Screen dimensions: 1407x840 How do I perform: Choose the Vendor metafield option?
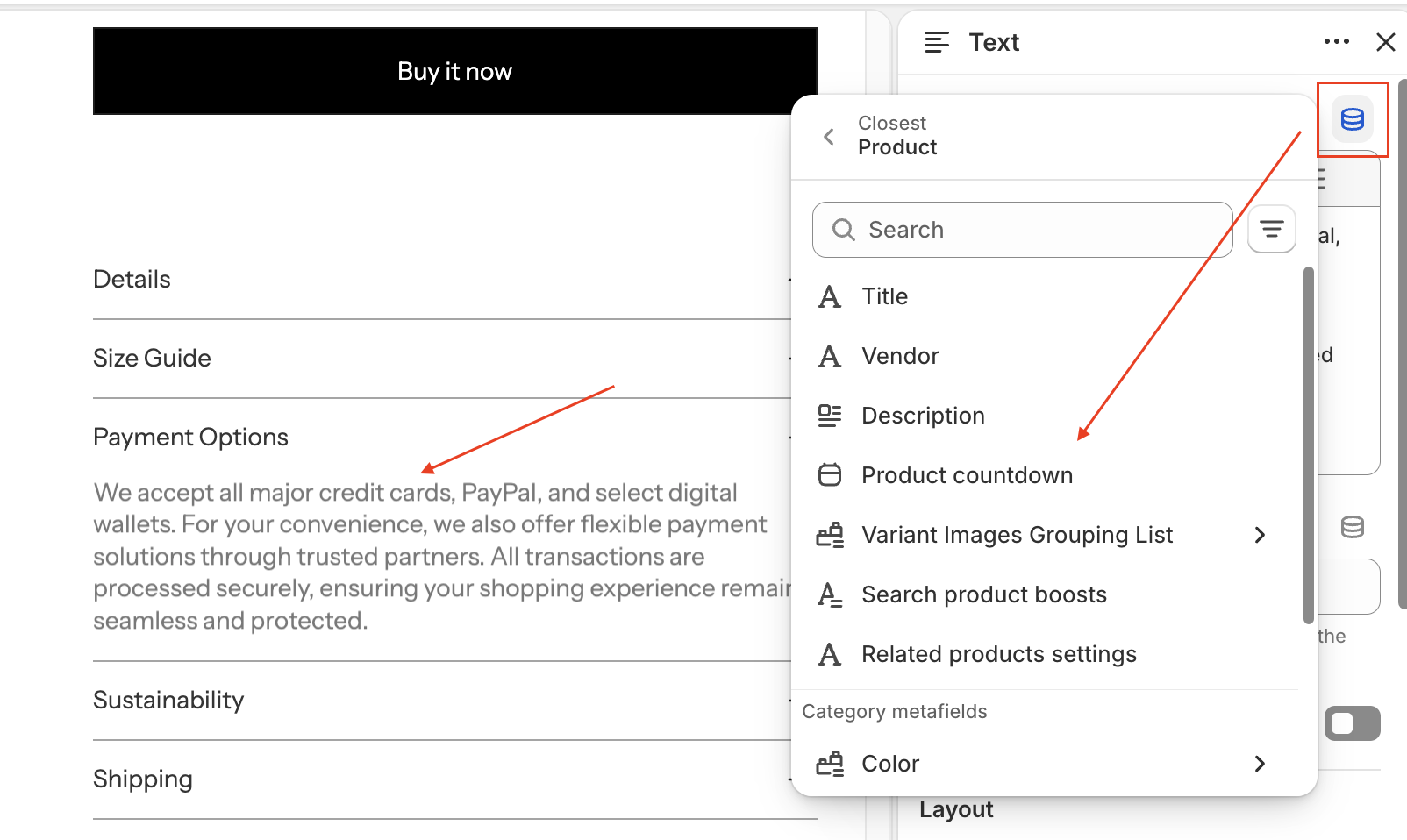pos(900,356)
